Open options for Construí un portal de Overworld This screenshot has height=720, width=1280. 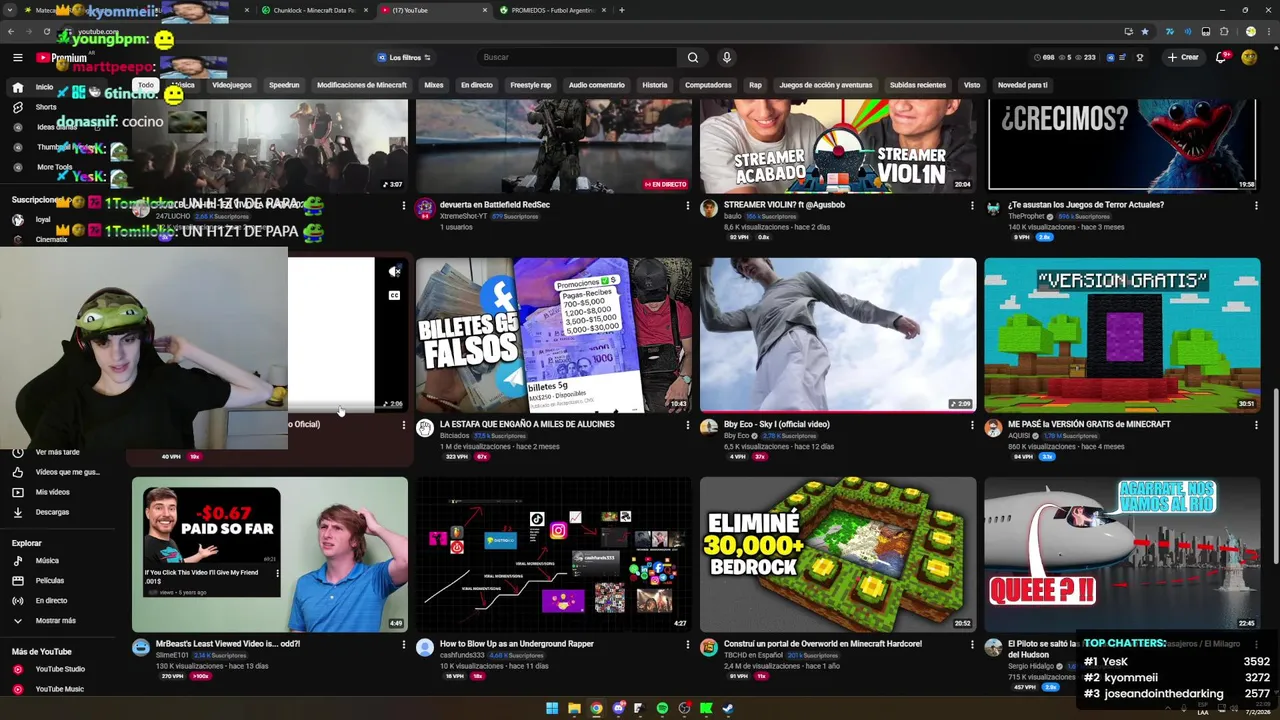(x=971, y=645)
